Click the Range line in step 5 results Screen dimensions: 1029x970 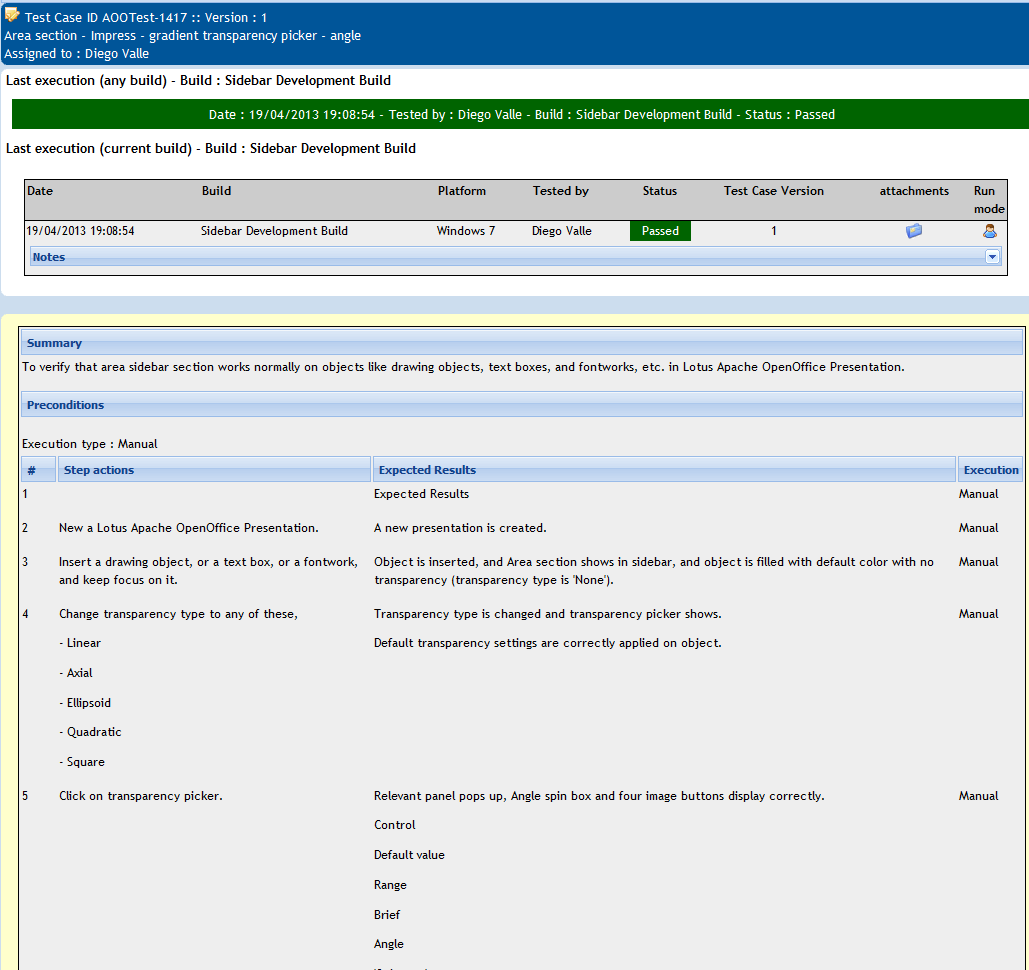tap(390, 885)
